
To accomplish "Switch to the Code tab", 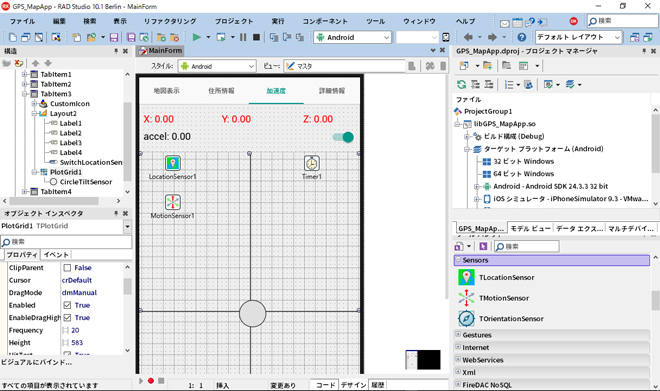I will (x=325, y=385).
